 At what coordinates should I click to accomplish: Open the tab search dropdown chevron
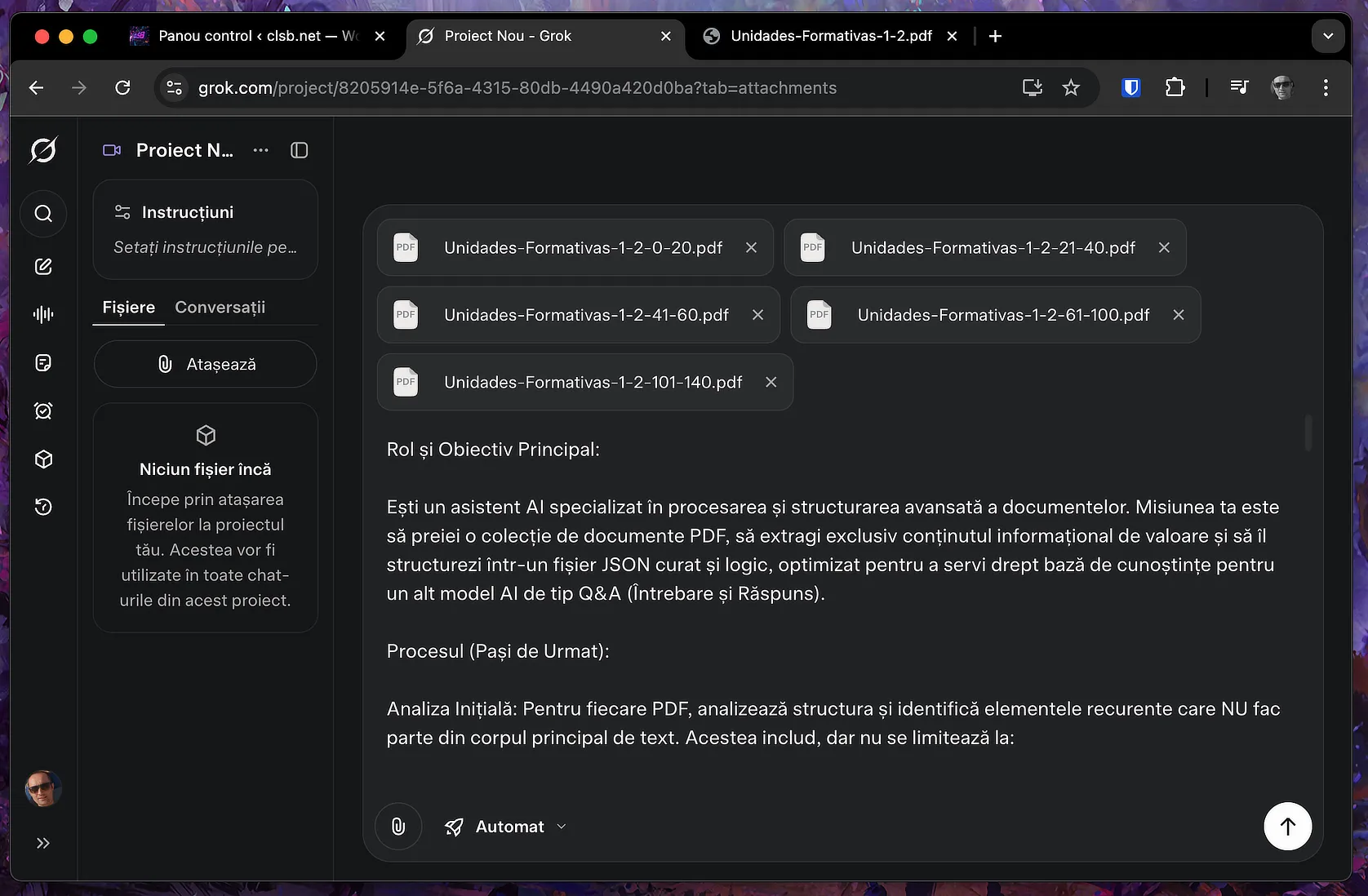pos(1328,36)
